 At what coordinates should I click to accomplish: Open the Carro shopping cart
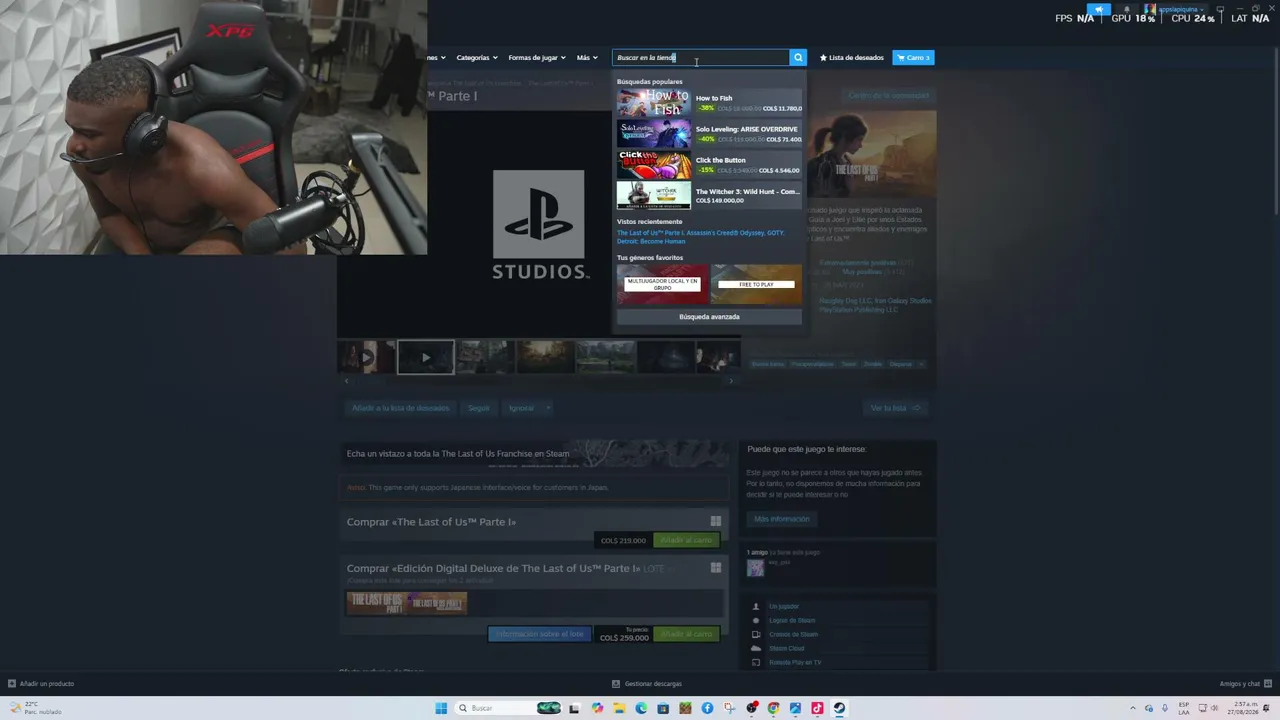pyautogui.click(x=913, y=58)
